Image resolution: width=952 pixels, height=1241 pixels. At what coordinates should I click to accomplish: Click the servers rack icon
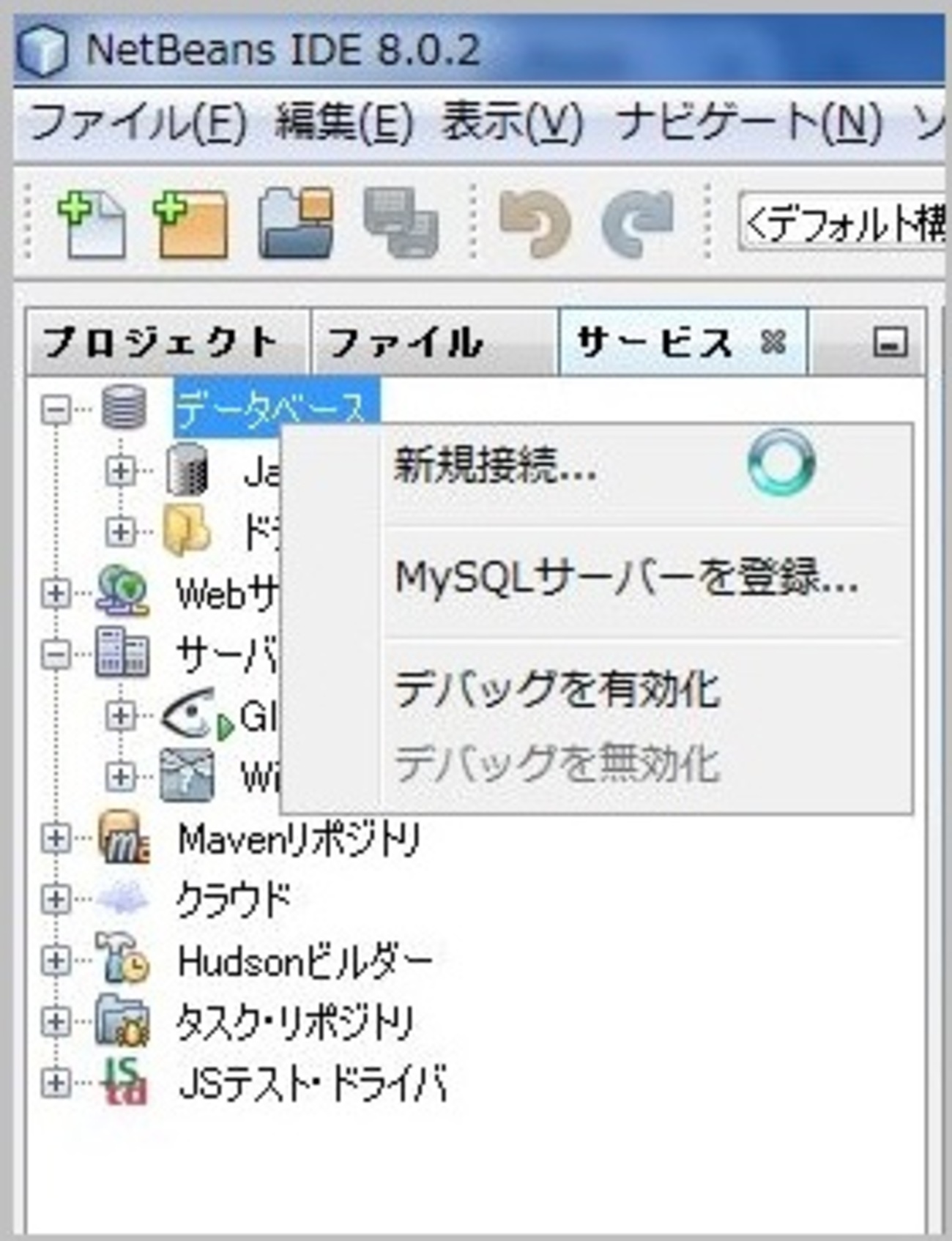coord(122,653)
